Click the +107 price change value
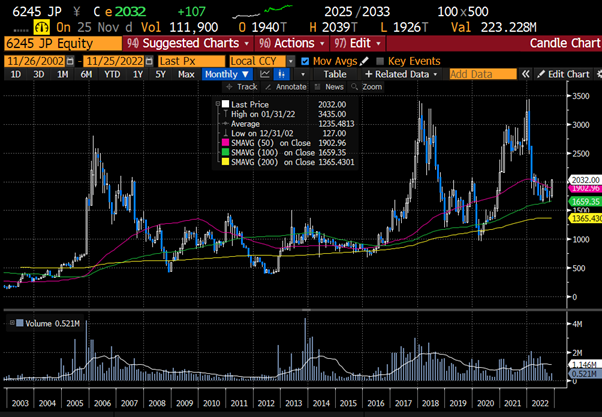This screenshot has height=417, width=602. 191,12
